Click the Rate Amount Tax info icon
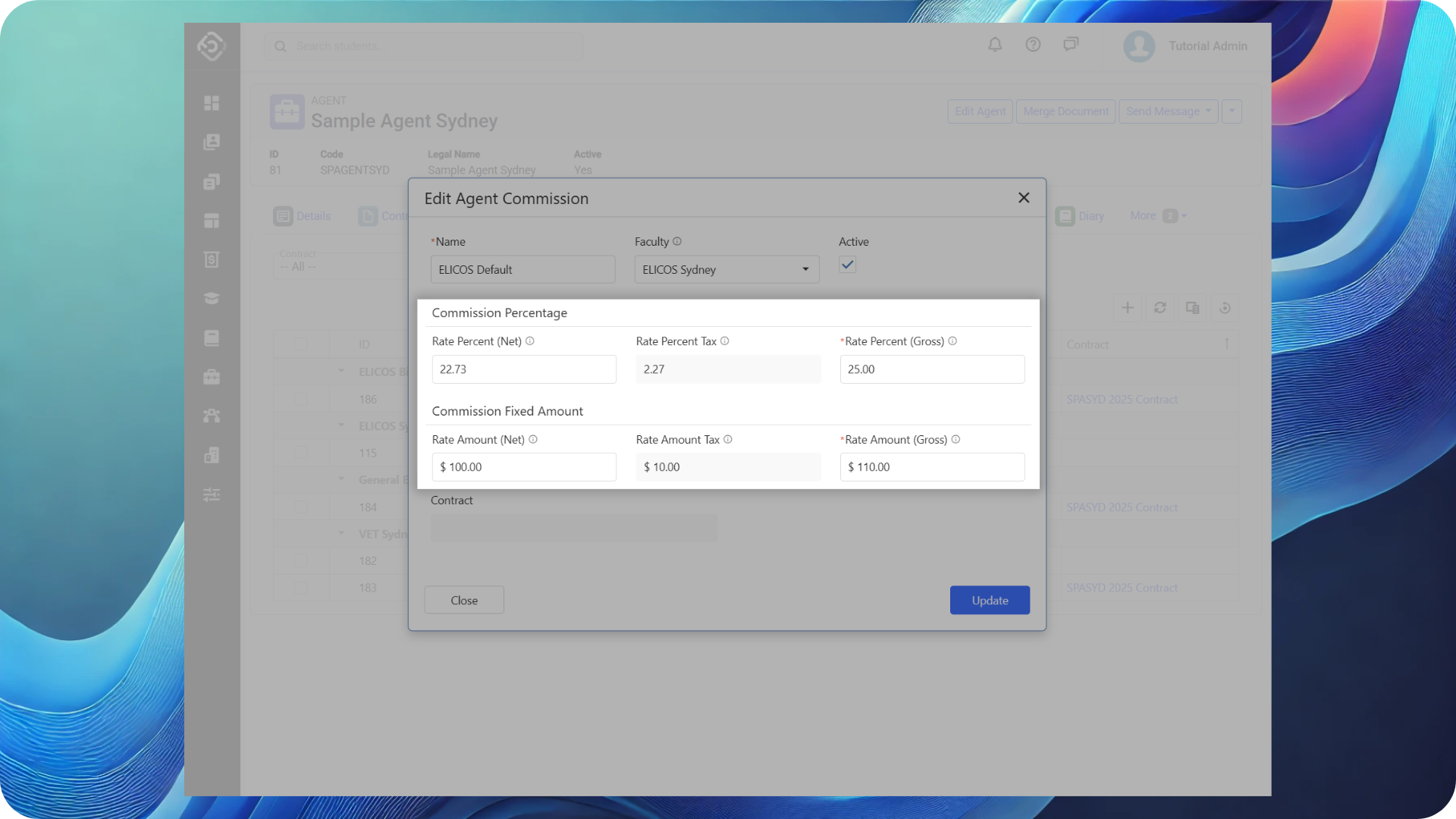This screenshot has width=1456, height=819. pos(728,439)
